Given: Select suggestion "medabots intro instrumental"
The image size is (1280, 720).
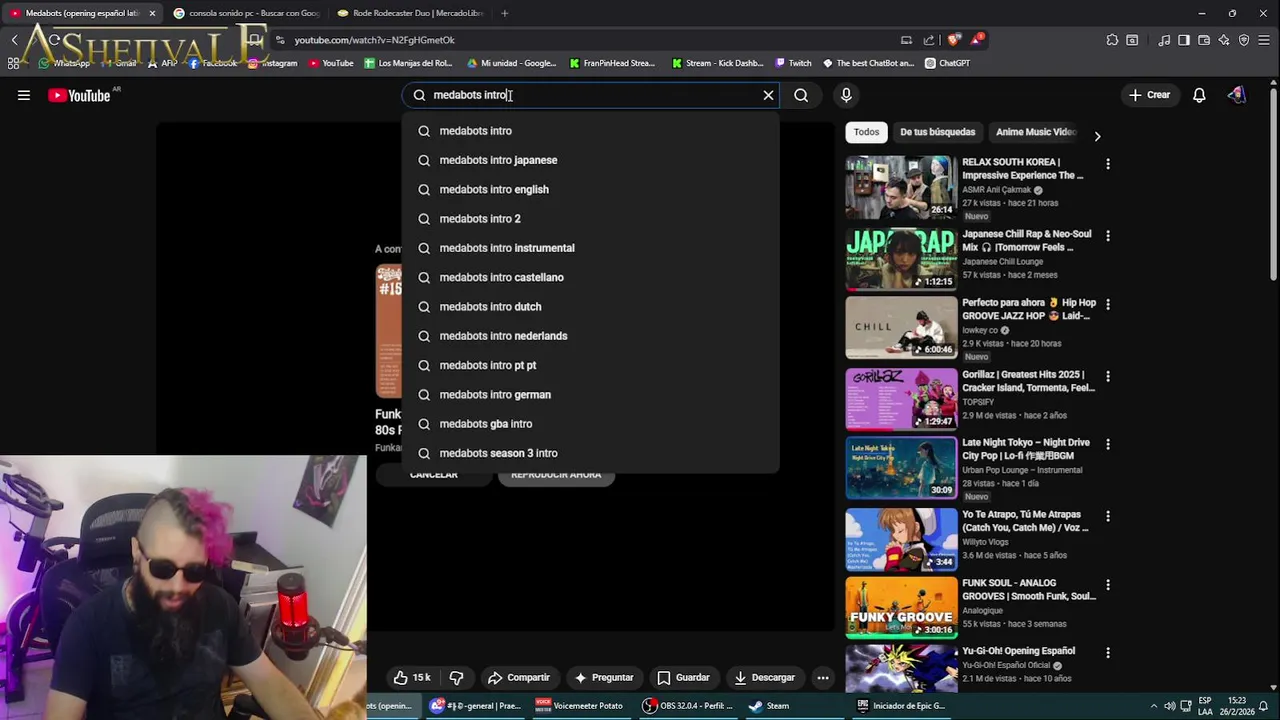Looking at the screenshot, I should coord(590,248).
